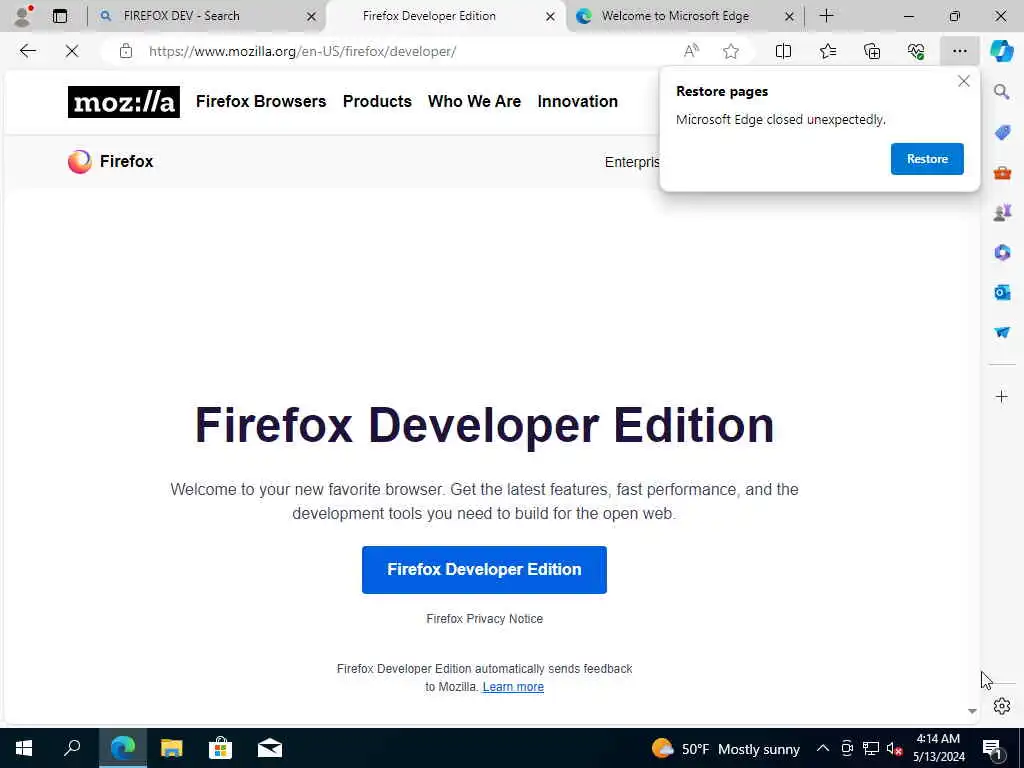Open the notification center
Viewport: 1024px width, 768px height.
tap(992, 748)
